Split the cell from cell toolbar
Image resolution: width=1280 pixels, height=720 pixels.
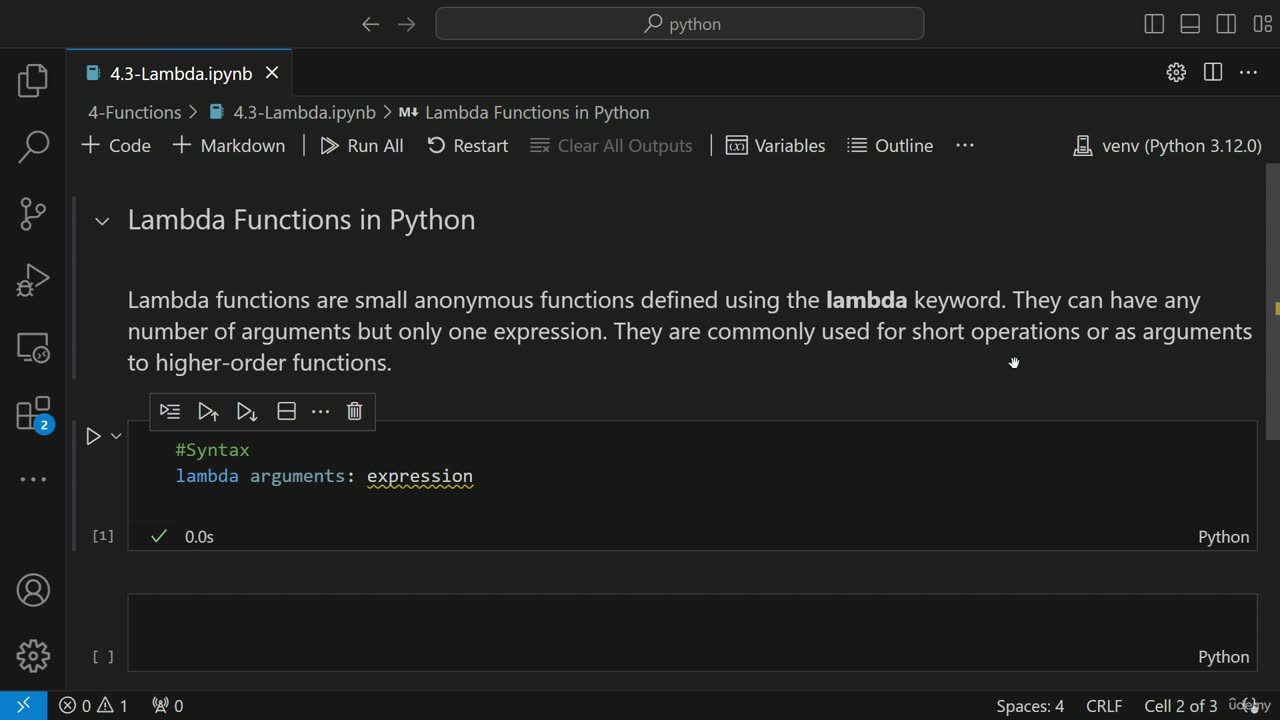click(286, 411)
